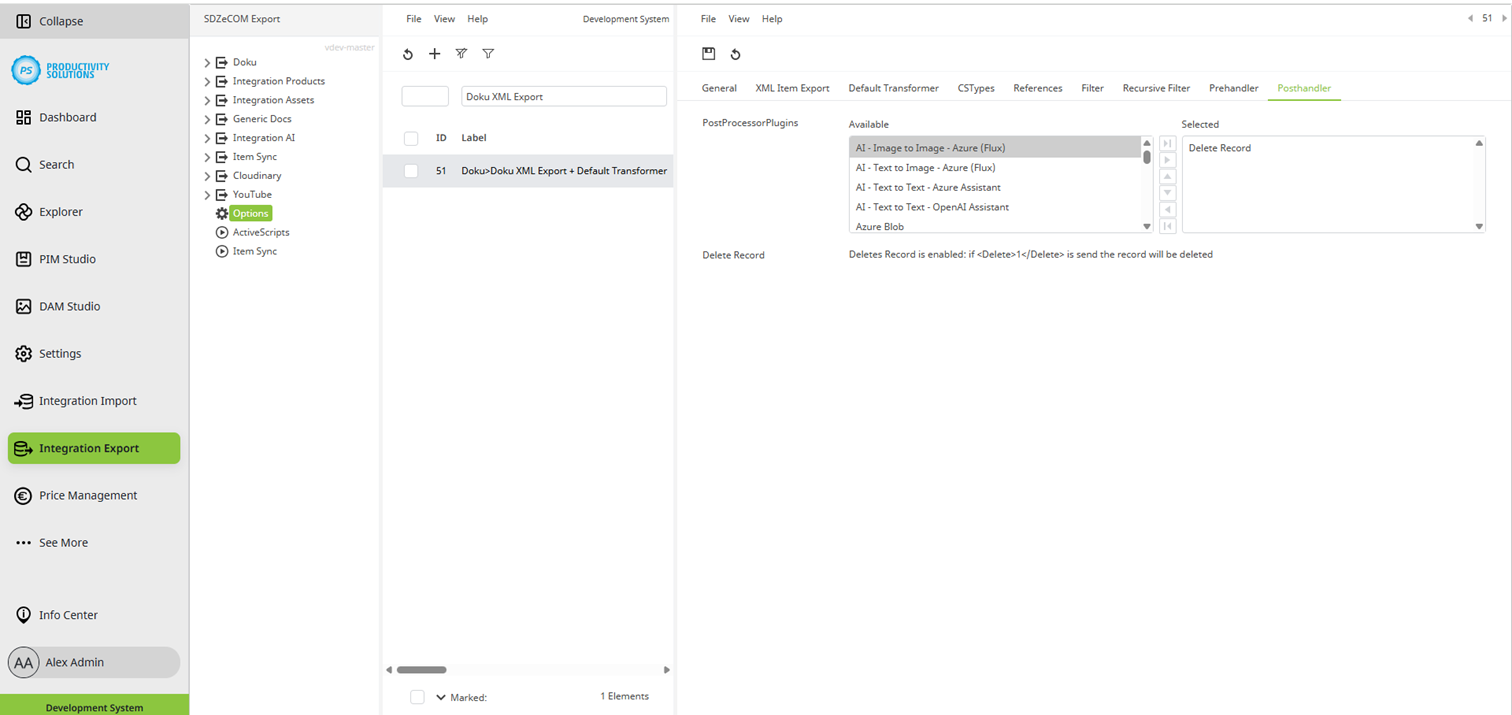Reload the Posthandler settings panel
1512x715 pixels.
point(737,54)
